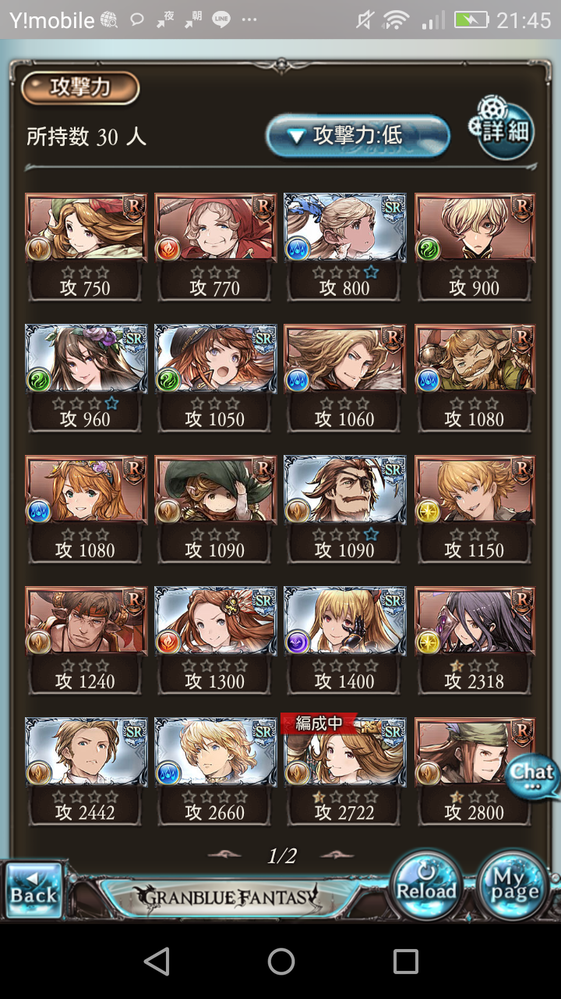This screenshot has height=999, width=561.
Task: Select flower-crowned SR character attack 960
Action: point(85,378)
